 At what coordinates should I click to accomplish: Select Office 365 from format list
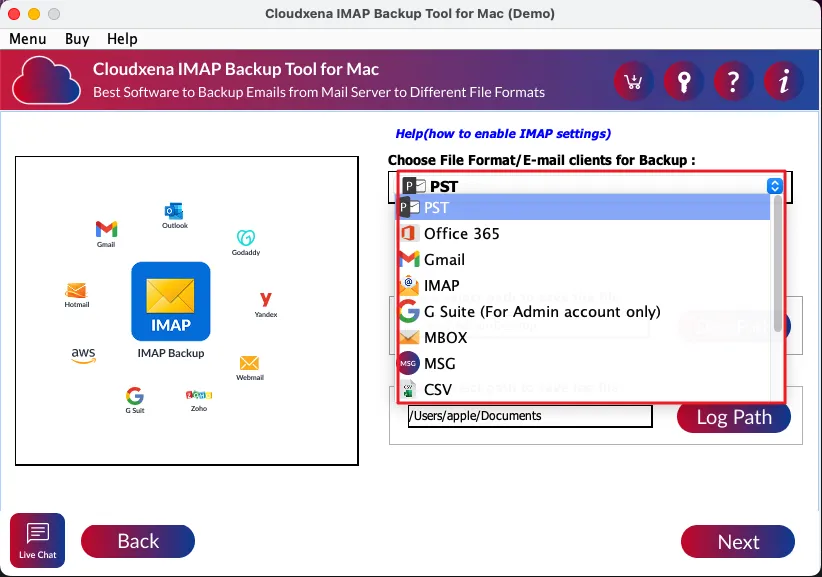(461, 233)
